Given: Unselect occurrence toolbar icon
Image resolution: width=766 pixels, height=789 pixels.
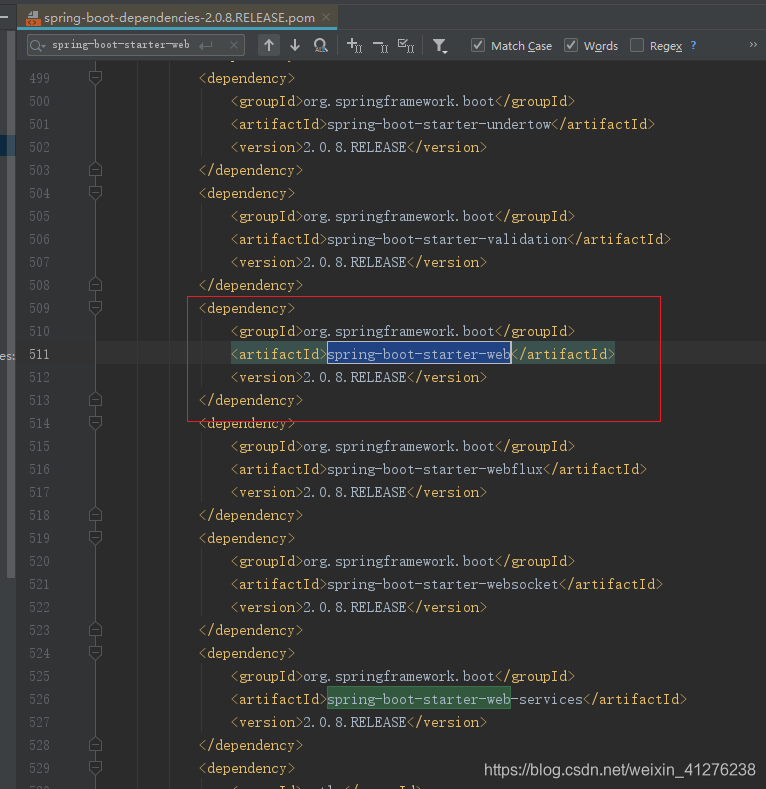Looking at the screenshot, I should pos(380,46).
